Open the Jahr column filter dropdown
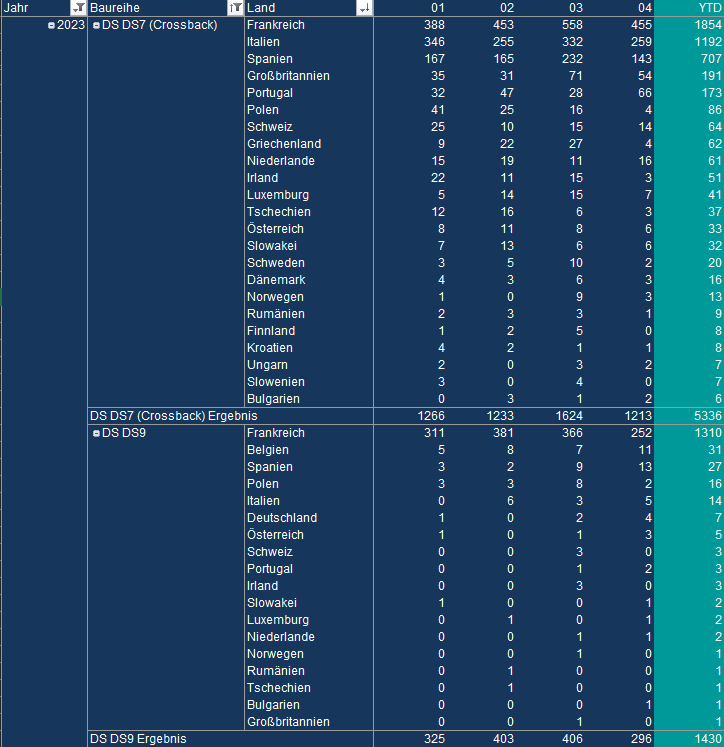The width and height of the screenshot is (724, 747). pyautogui.click(x=78, y=8)
